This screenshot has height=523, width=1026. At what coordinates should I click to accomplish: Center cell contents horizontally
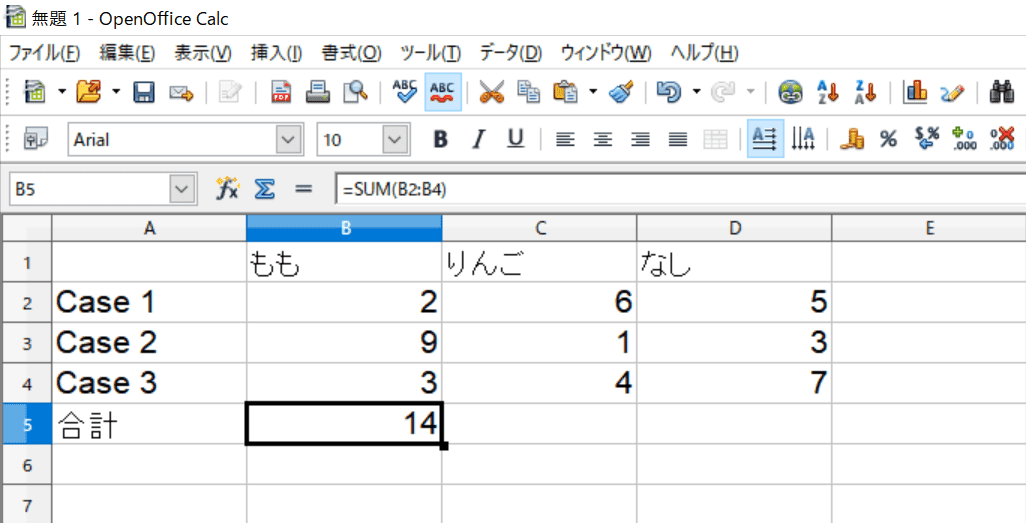click(x=603, y=139)
